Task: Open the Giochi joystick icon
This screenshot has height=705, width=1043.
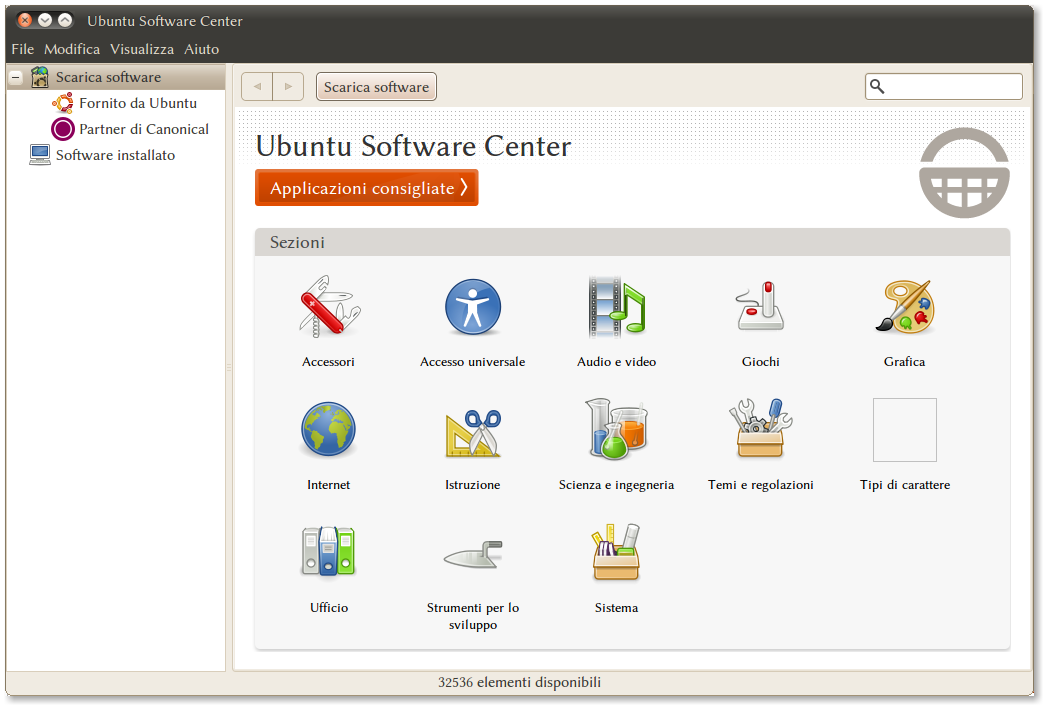Action: coord(760,306)
